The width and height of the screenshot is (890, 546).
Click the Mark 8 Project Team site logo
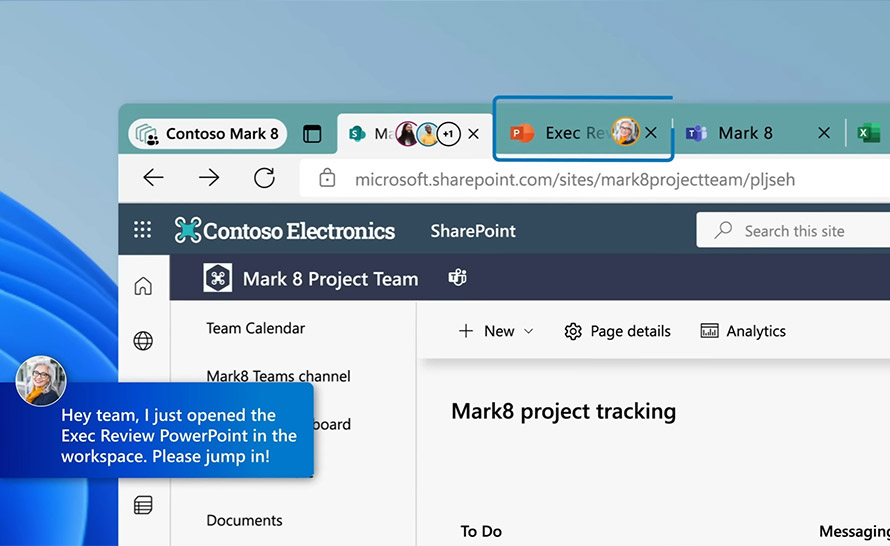(x=218, y=278)
